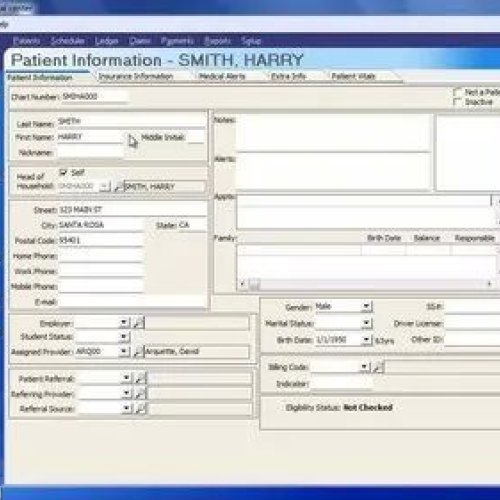Open the Ledger menu
The height and width of the screenshot is (500, 500).
click(107, 41)
